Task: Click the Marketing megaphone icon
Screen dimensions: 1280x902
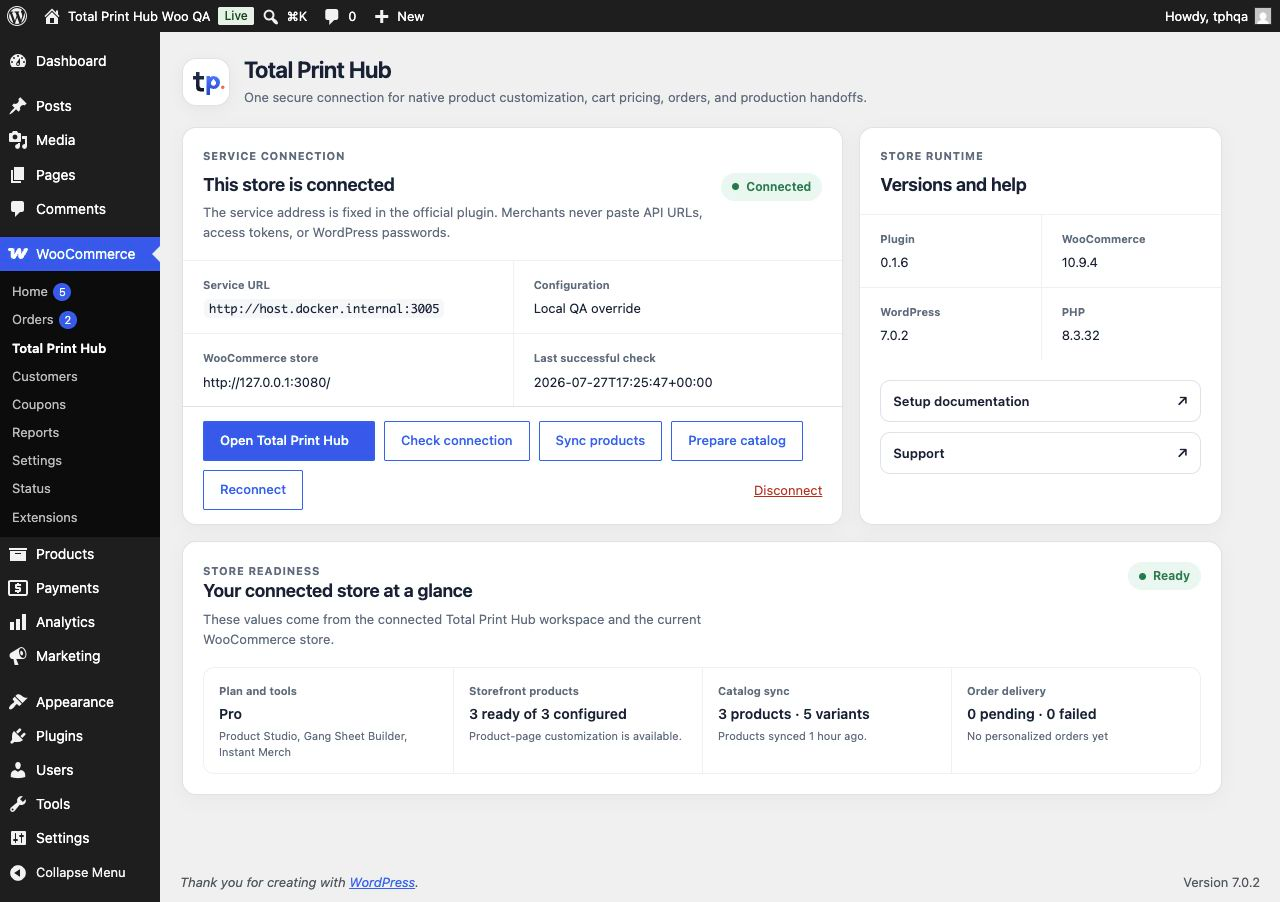Action: click(18, 656)
